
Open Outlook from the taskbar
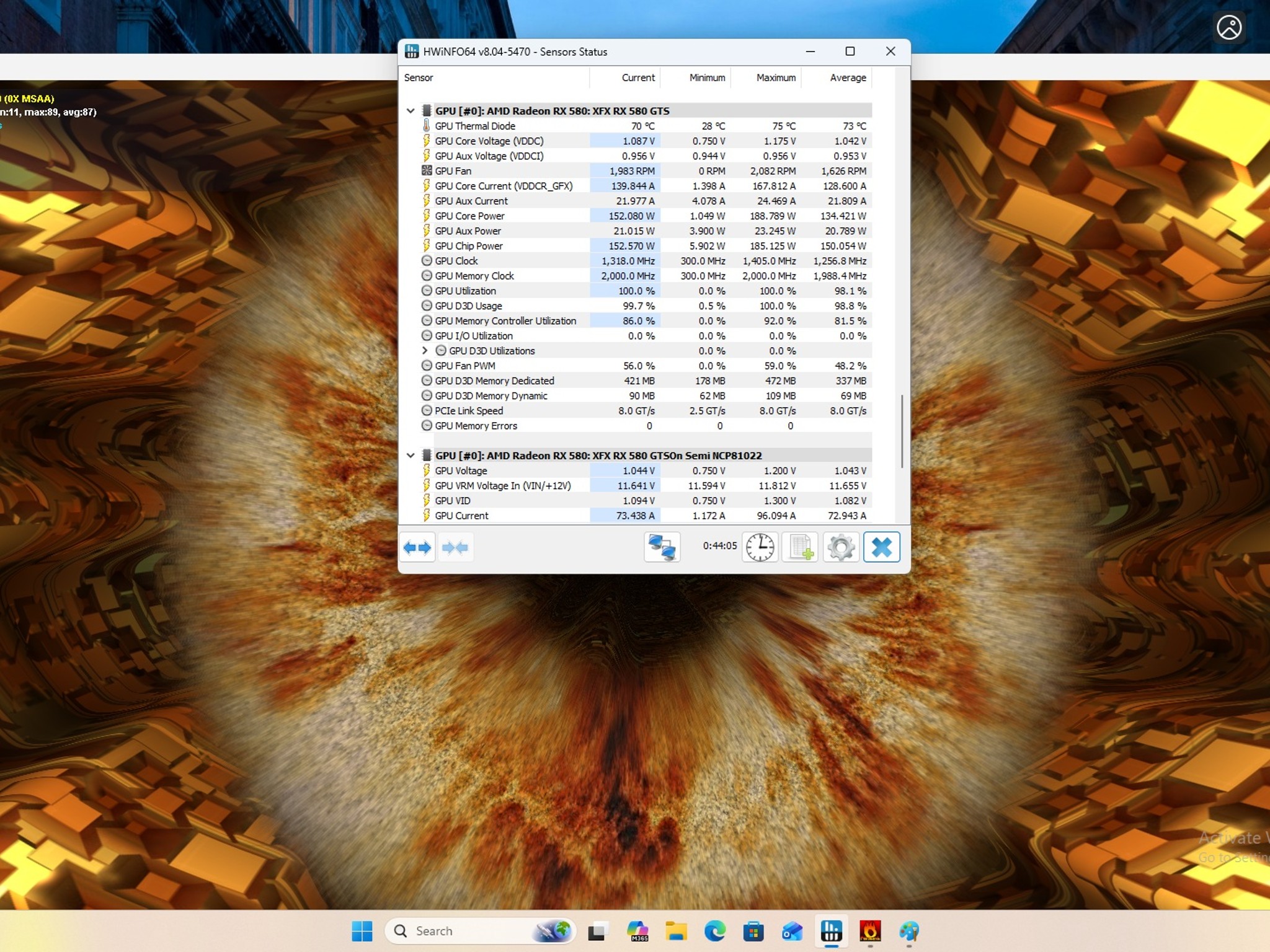pos(793,931)
